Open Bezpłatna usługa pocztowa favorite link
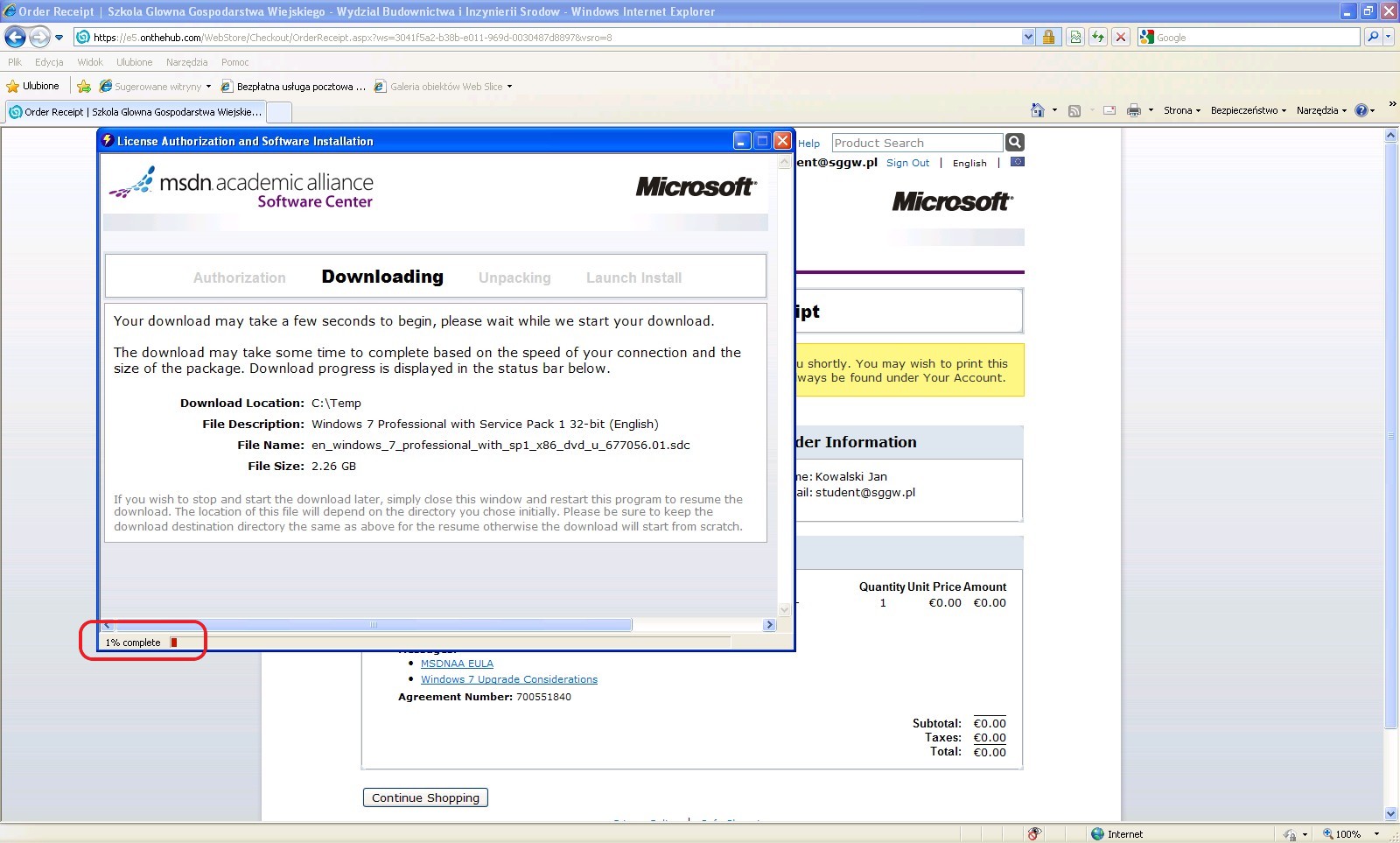The width and height of the screenshot is (1400, 843). (x=294, y=87)
